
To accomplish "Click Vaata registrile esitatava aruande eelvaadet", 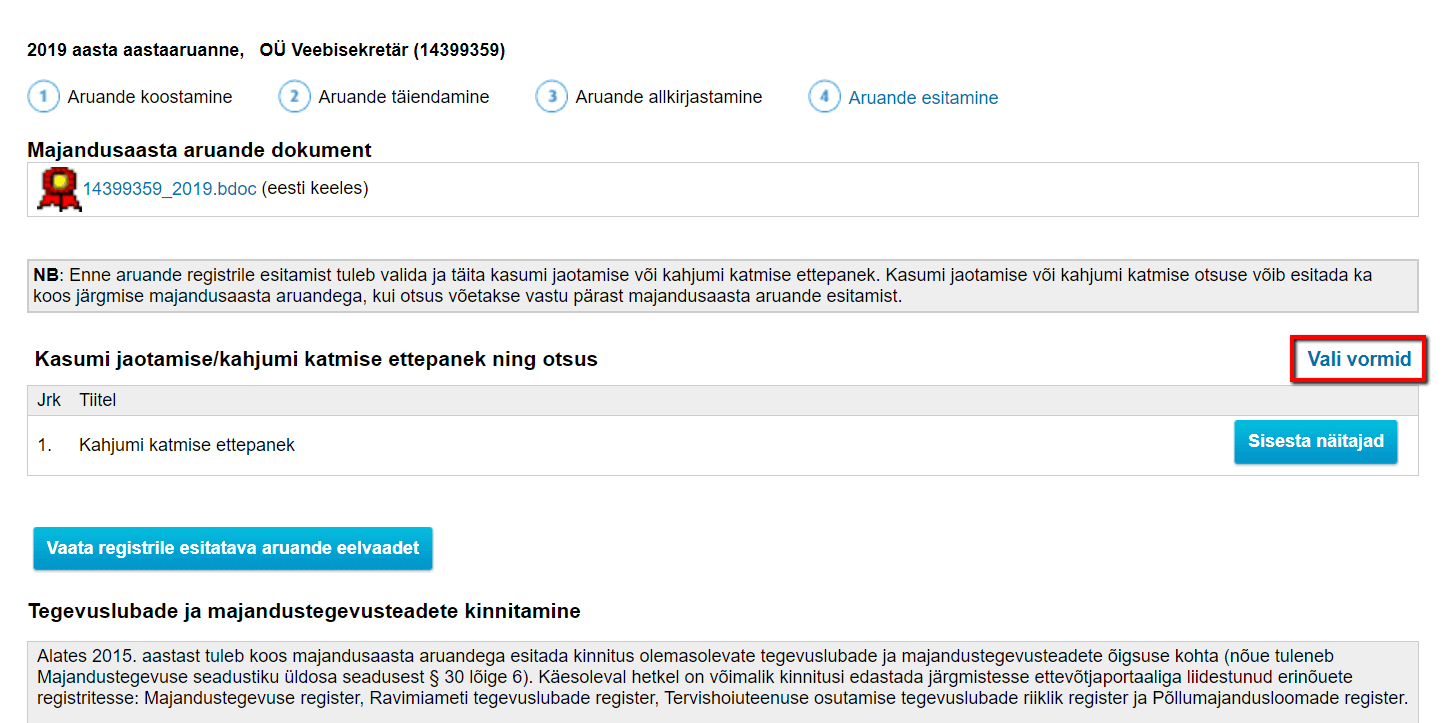I will (233, 548).
